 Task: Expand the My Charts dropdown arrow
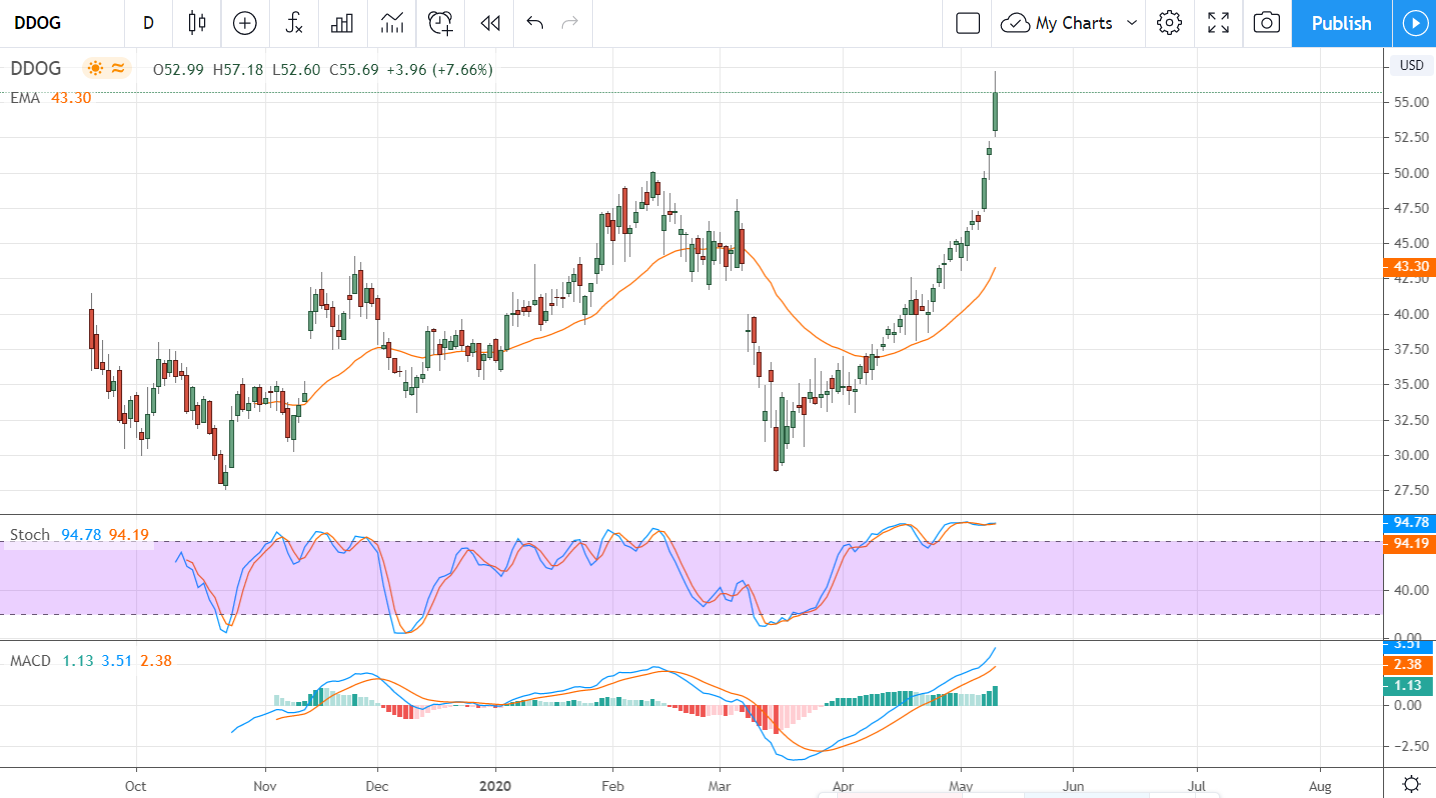[x=1132, y=23]
